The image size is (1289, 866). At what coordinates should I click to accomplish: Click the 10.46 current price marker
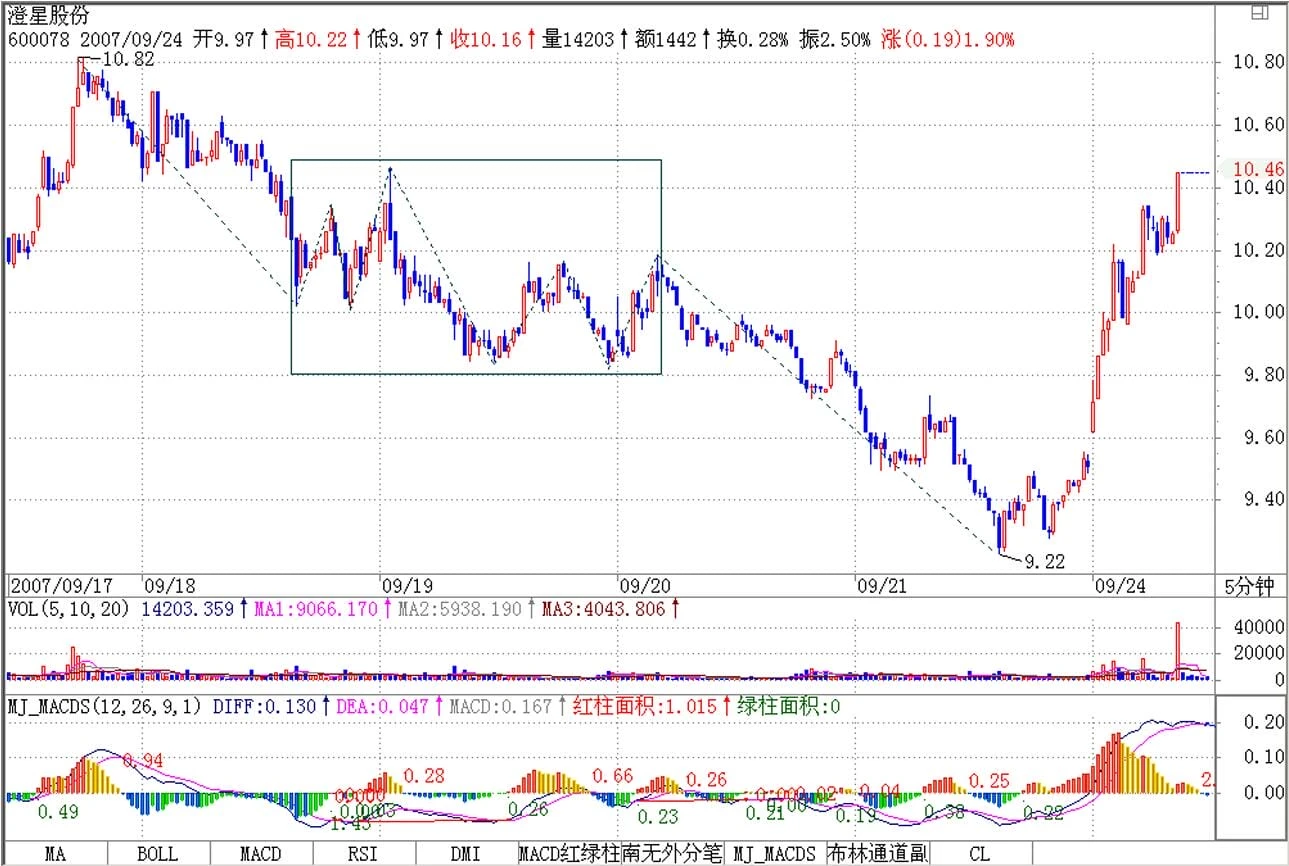(x=1257, y=170)
